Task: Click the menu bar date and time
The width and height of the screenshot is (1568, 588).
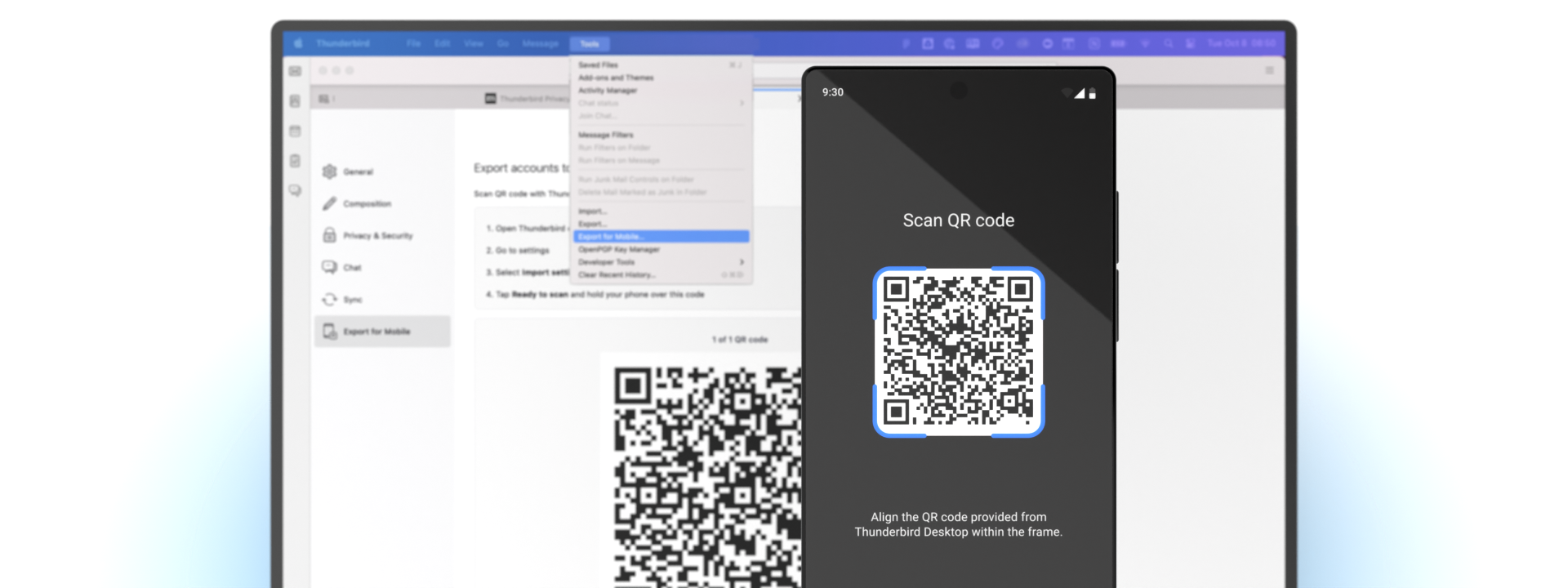Action: [1241, 43]
